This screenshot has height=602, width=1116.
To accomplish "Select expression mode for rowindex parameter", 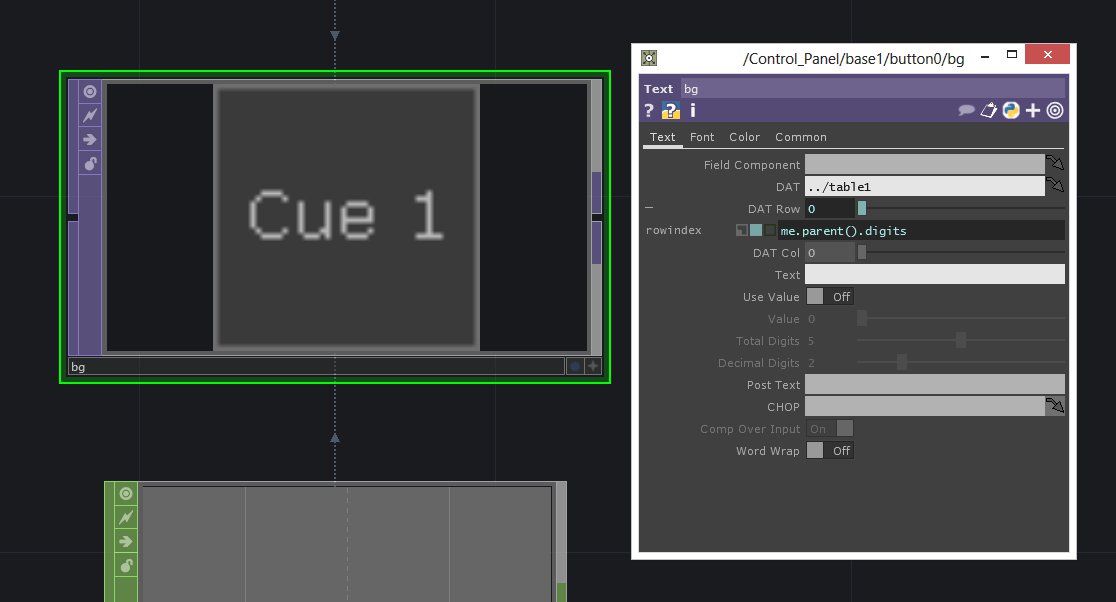I will coord(755,231).
